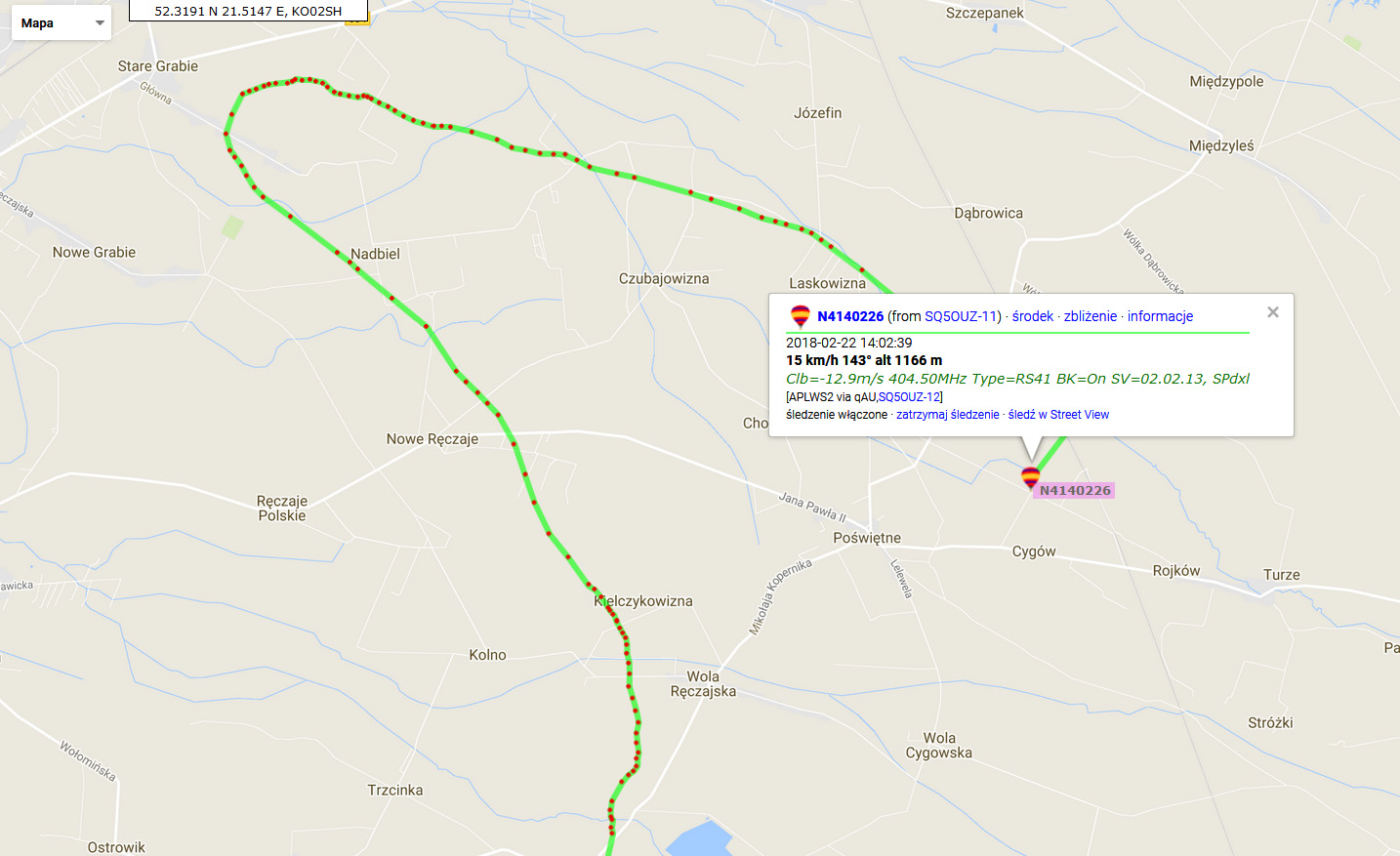Click zatrzymaj śledzenie to stop tracking
The width and height of the screenshot is (1400, 856).
(x=948, y=415)
